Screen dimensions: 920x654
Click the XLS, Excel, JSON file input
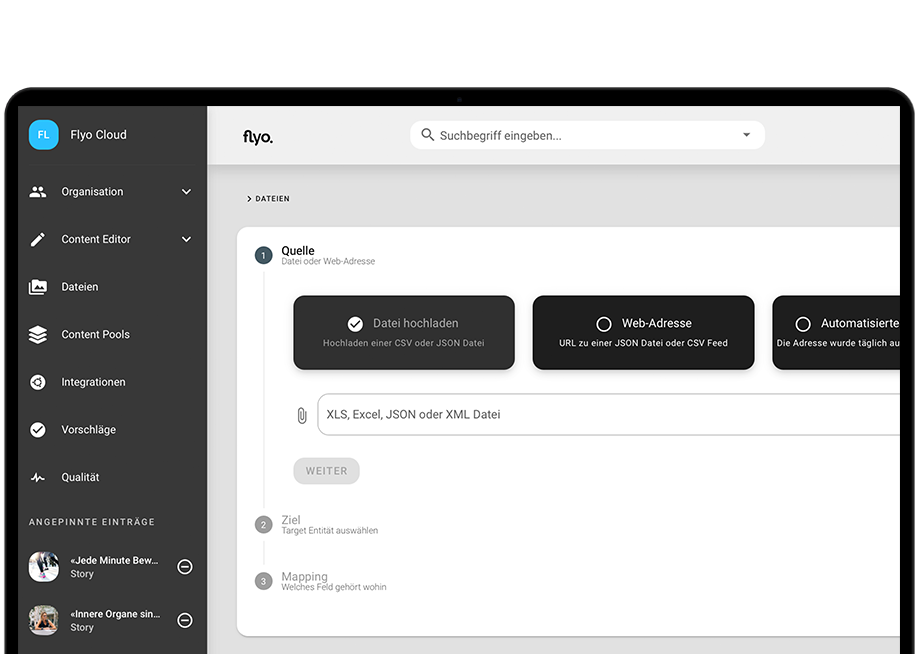[x=608, y=415]
